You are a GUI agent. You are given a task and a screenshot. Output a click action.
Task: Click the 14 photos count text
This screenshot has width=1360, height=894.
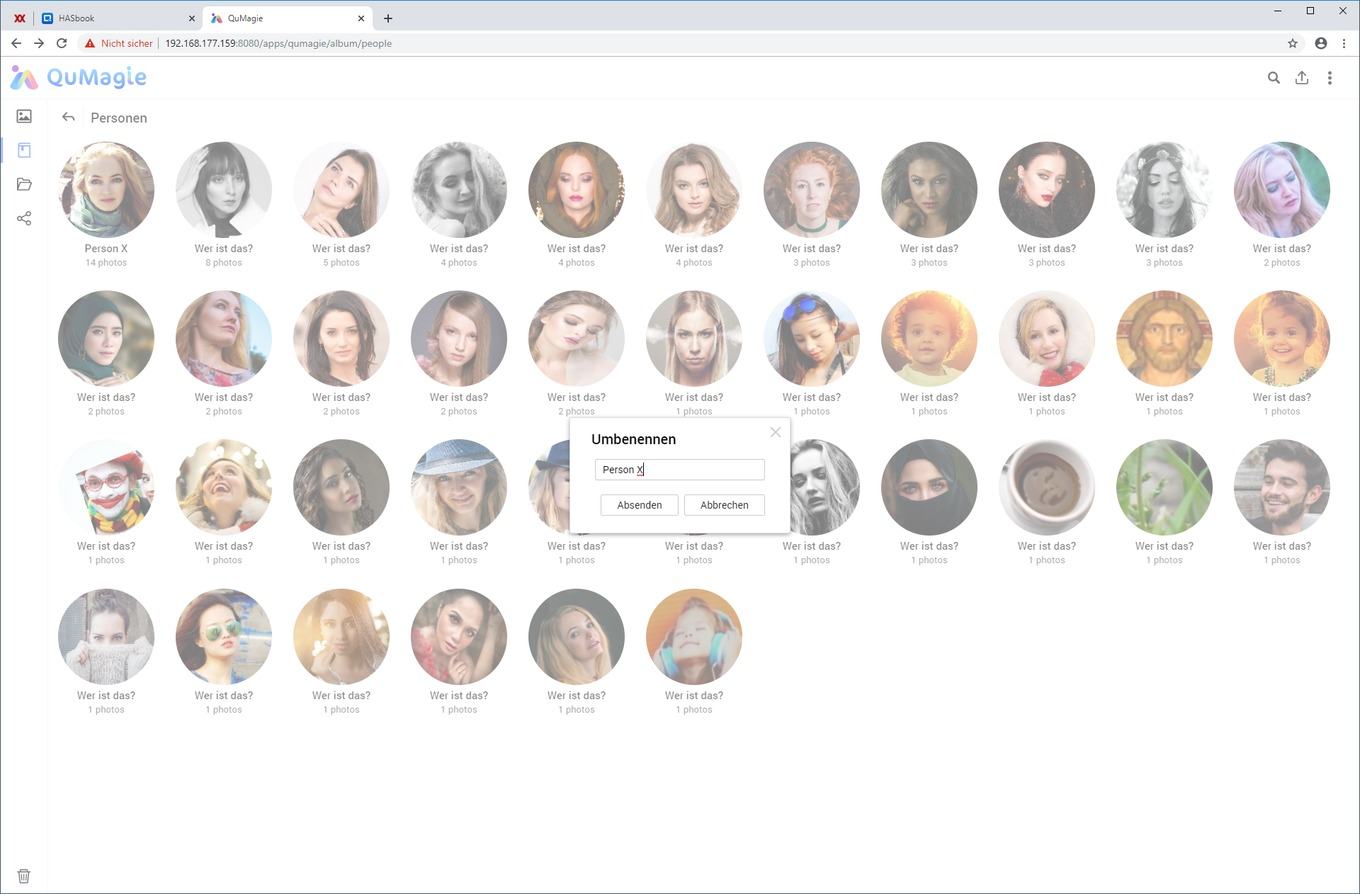point(106,263)
